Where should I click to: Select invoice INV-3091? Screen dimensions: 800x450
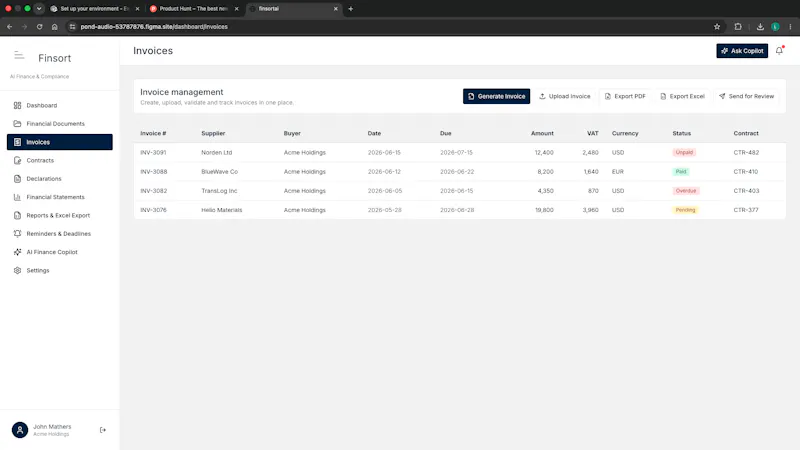click(x=153, y=153)
